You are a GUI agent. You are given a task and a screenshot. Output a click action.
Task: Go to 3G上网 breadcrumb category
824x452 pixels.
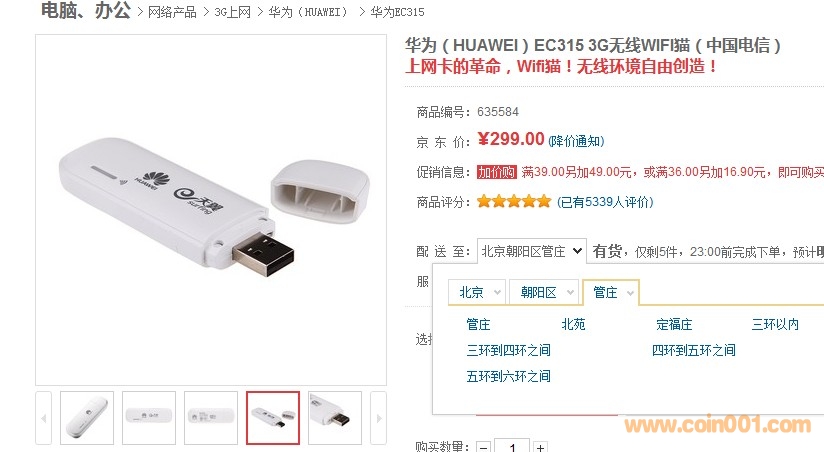pyautogui.click(x=232, y=12)
